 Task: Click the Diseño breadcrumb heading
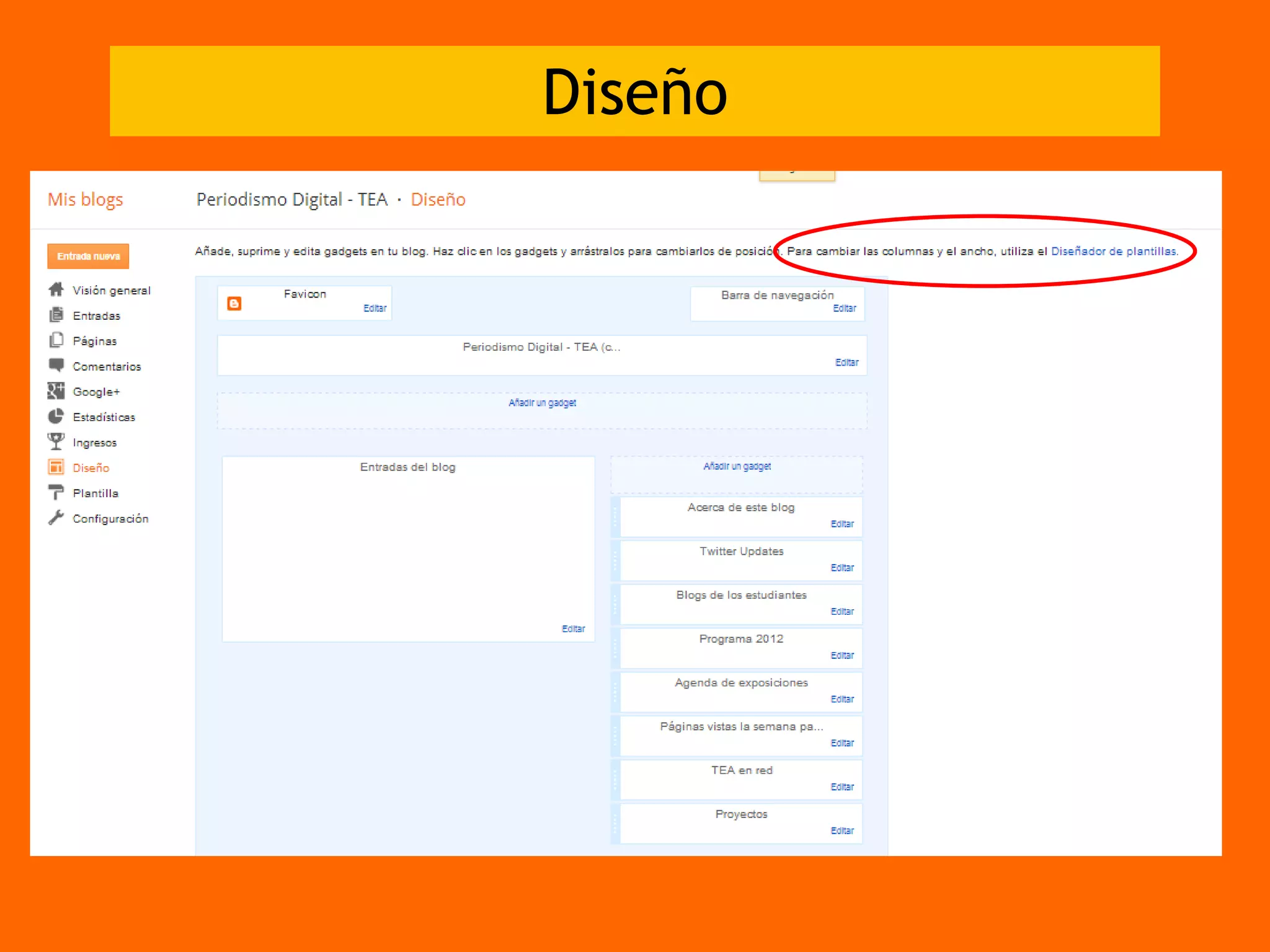coord(438,200)
